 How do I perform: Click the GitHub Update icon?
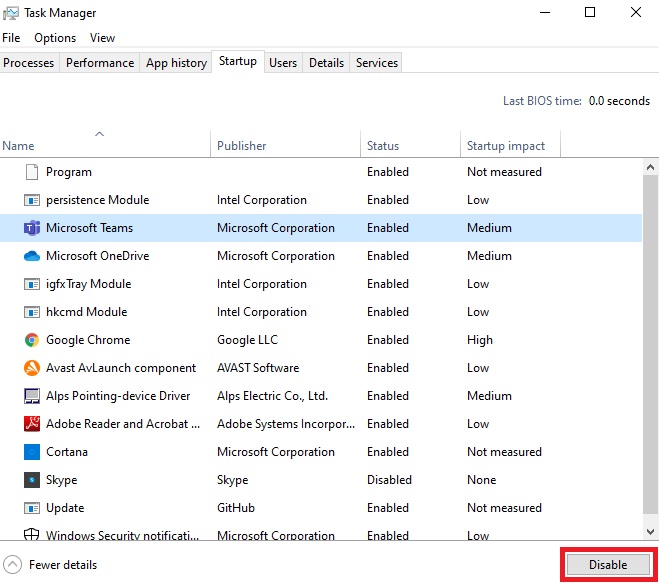[32, 508]
